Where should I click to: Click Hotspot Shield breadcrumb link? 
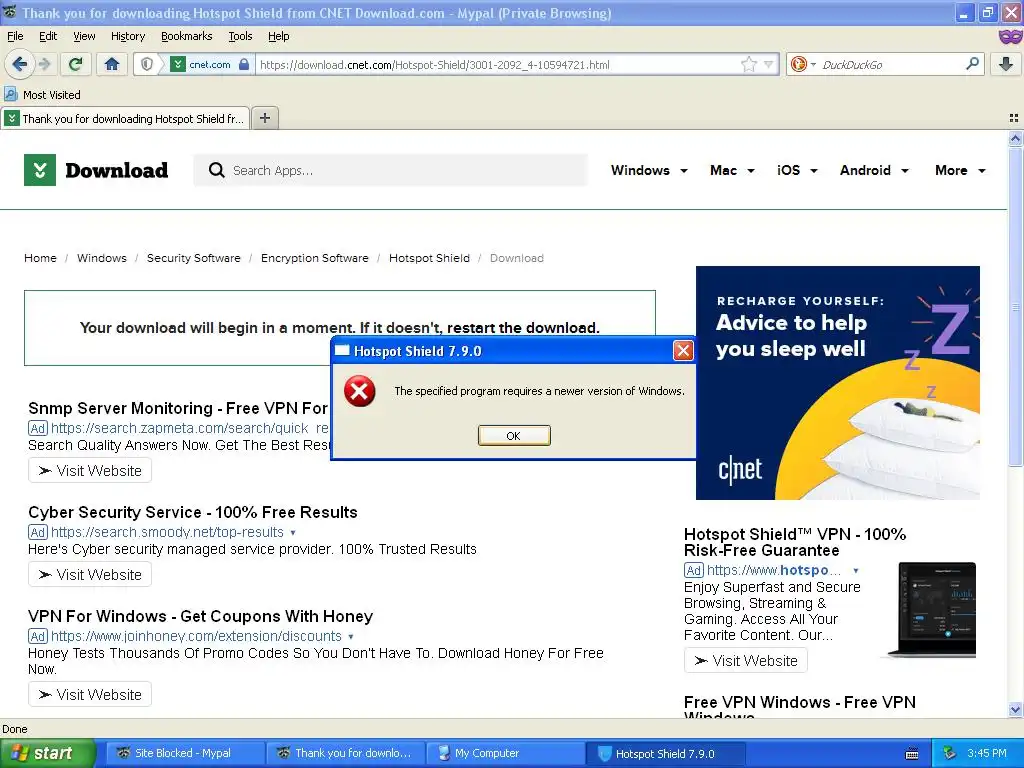[x=429, y=258]
